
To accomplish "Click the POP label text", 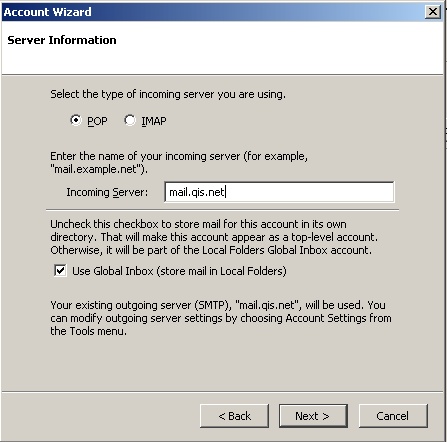I will point(97,121).
